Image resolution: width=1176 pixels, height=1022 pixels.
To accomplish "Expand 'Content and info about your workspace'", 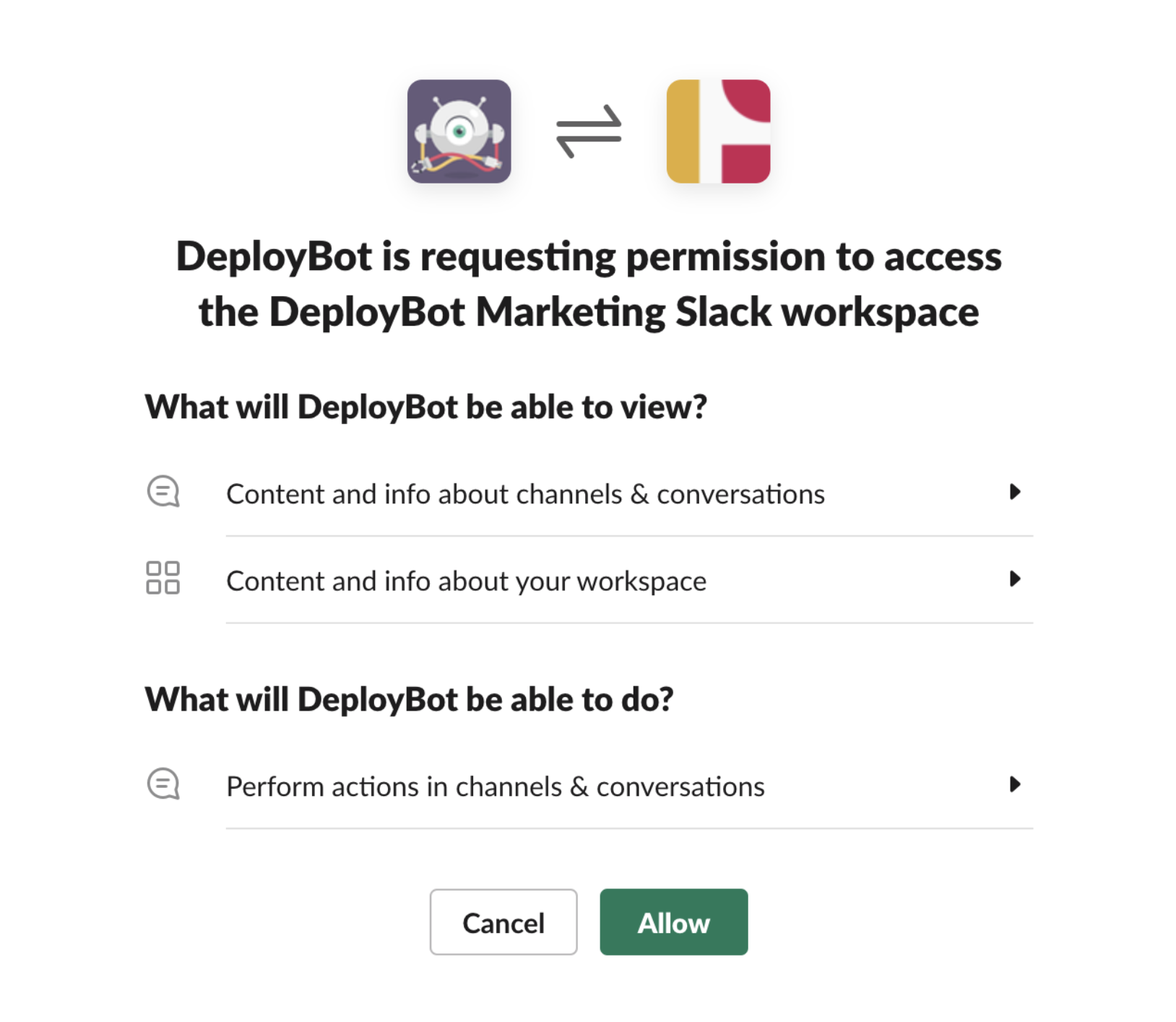I will click(467, 580).
